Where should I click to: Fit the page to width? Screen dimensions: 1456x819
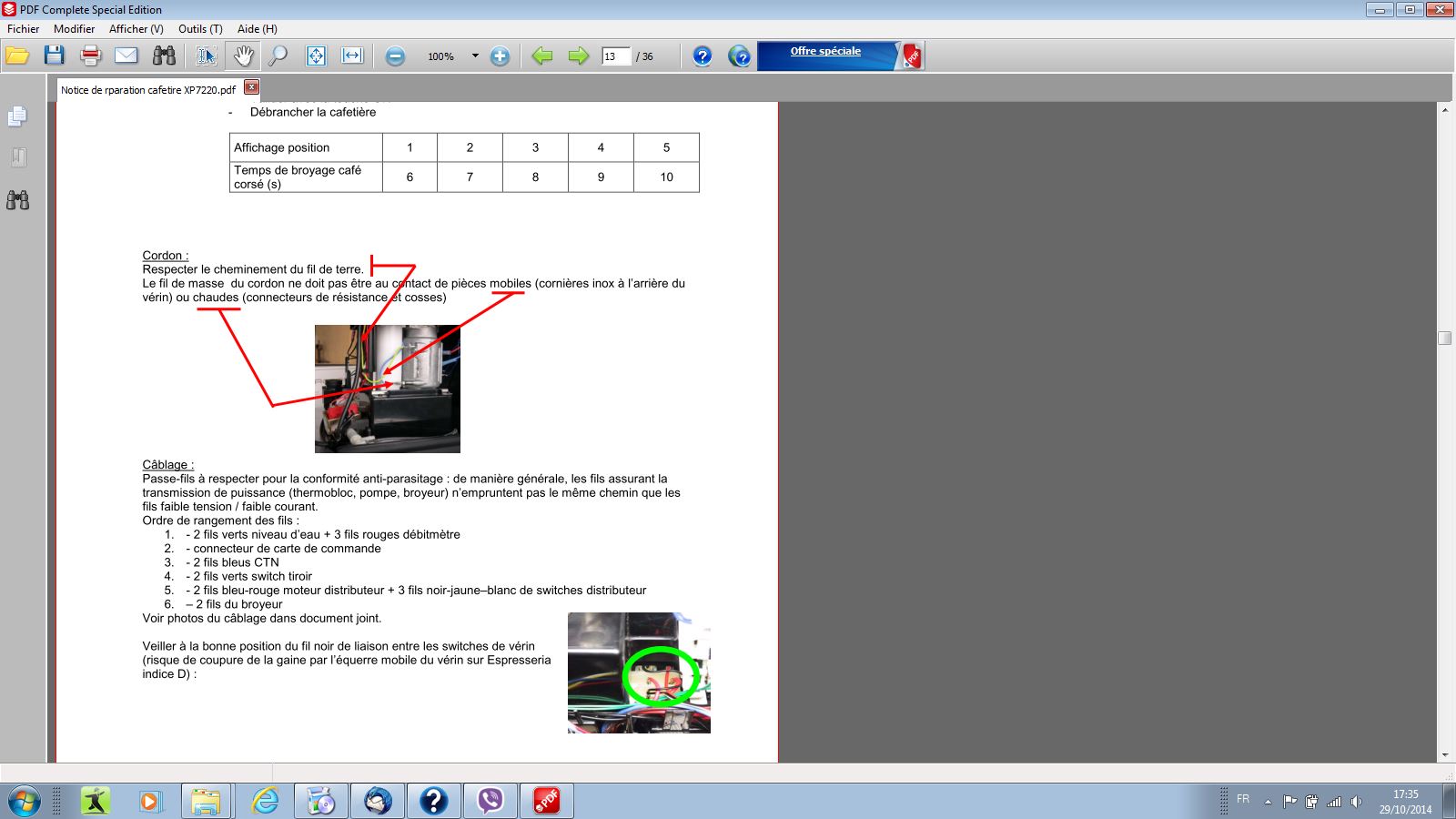pyautogui.click(x=352, y=56)
